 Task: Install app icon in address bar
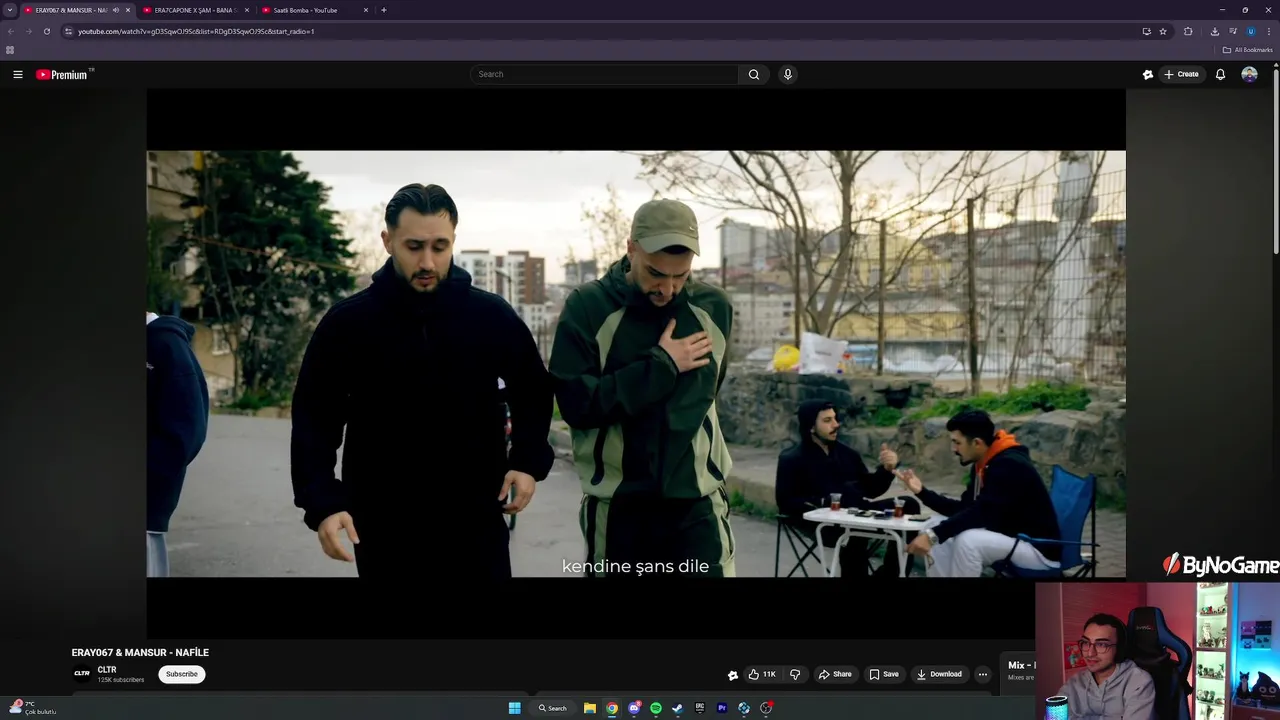[1146, 31]
